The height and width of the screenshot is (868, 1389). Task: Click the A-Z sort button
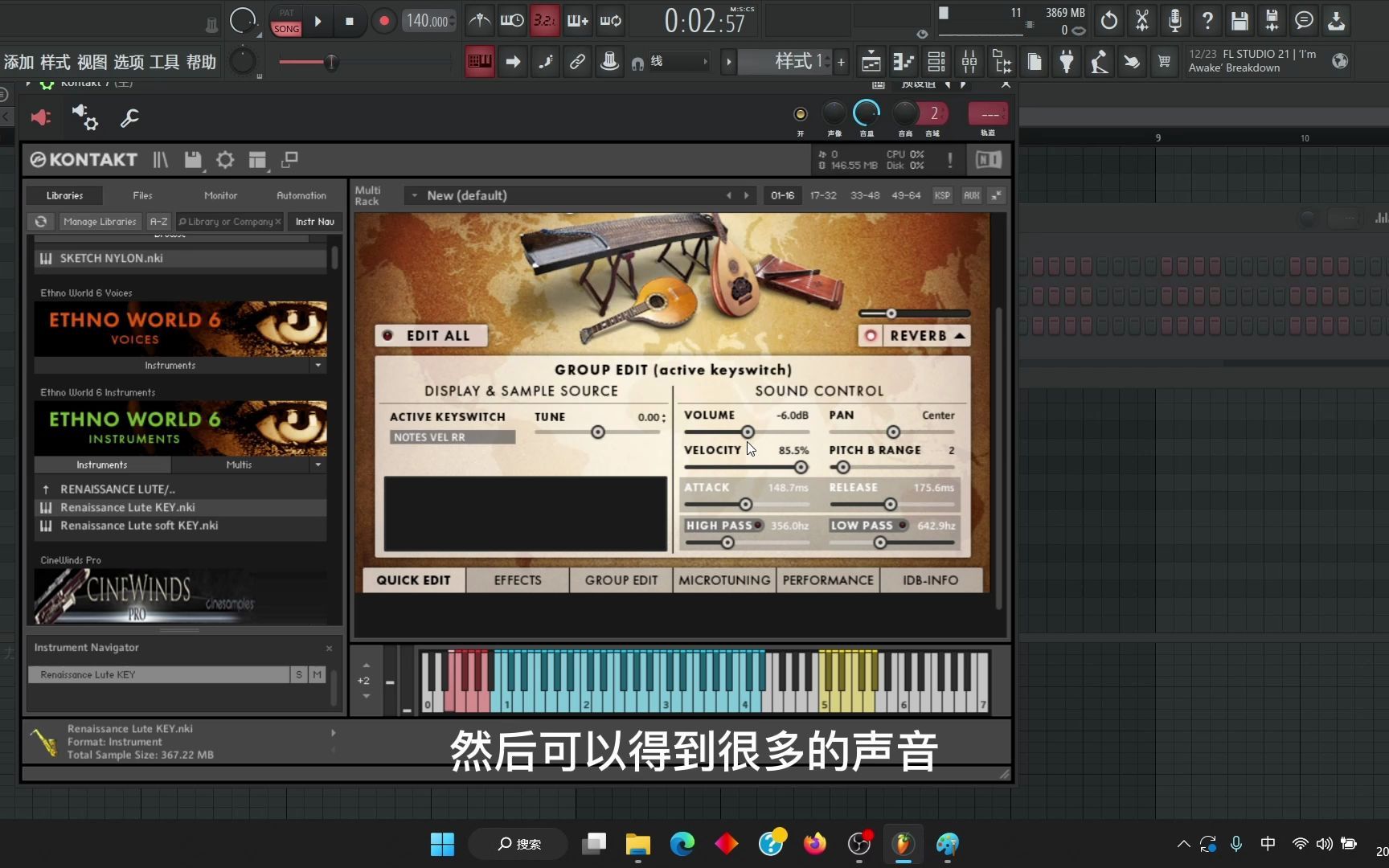tap(159, 222)
